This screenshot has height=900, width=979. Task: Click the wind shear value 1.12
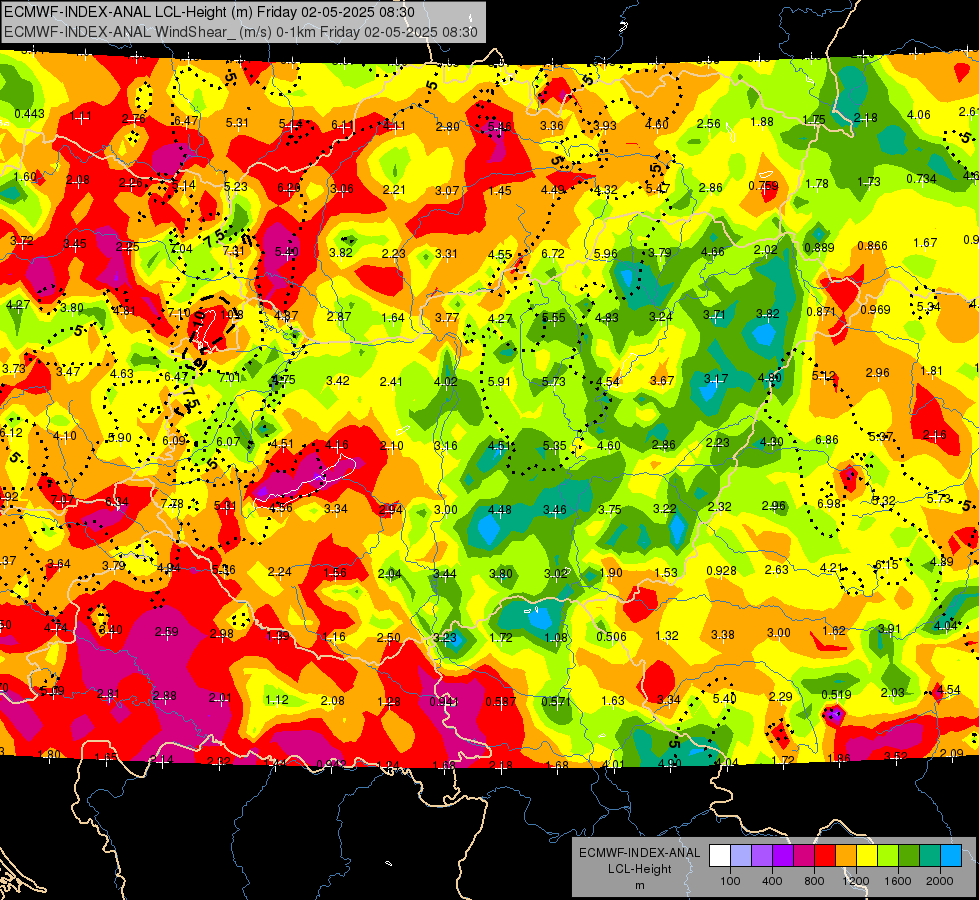[277, 700]
